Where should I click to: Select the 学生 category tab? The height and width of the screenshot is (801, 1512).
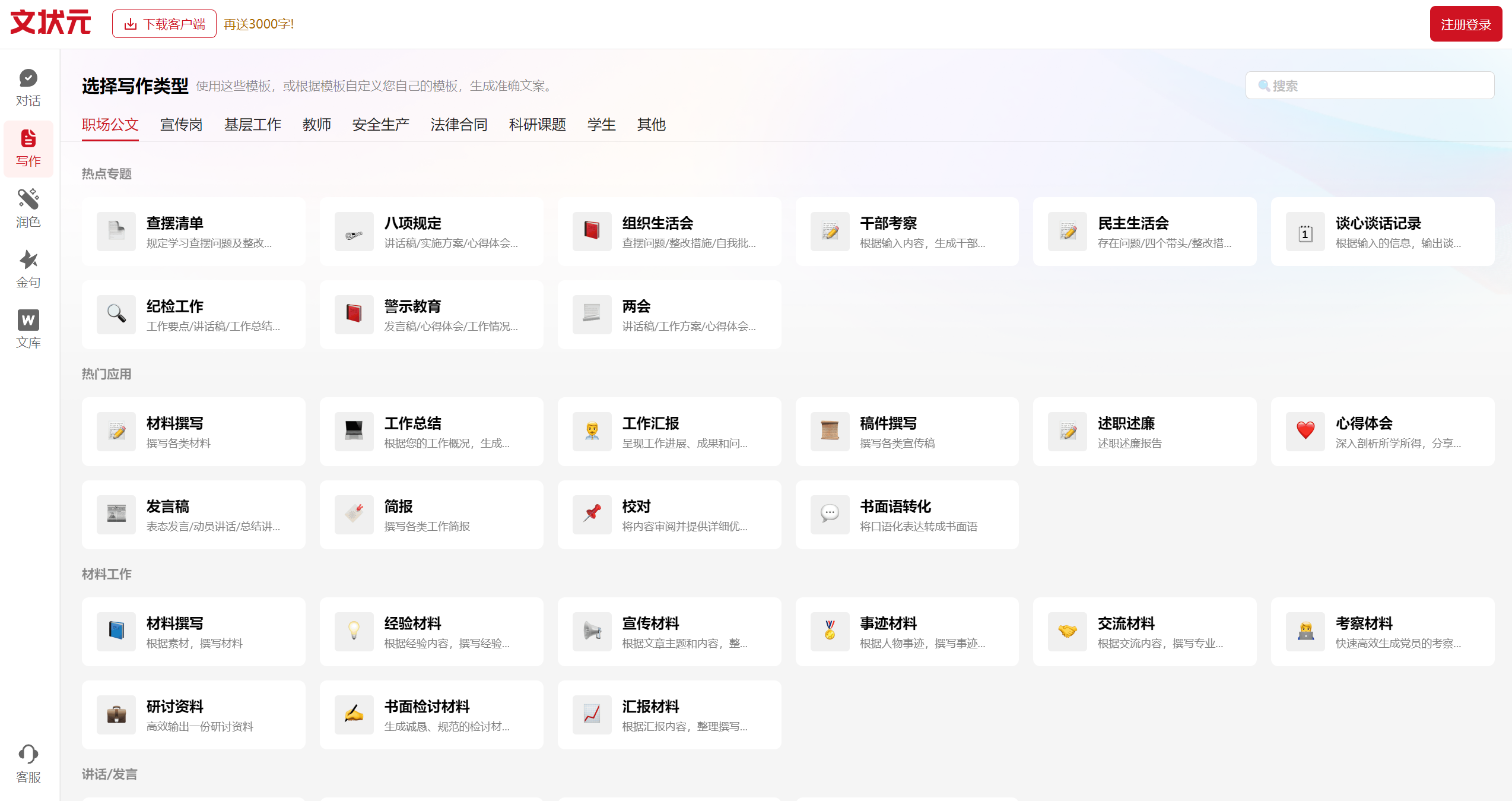[x=601, y=125]
